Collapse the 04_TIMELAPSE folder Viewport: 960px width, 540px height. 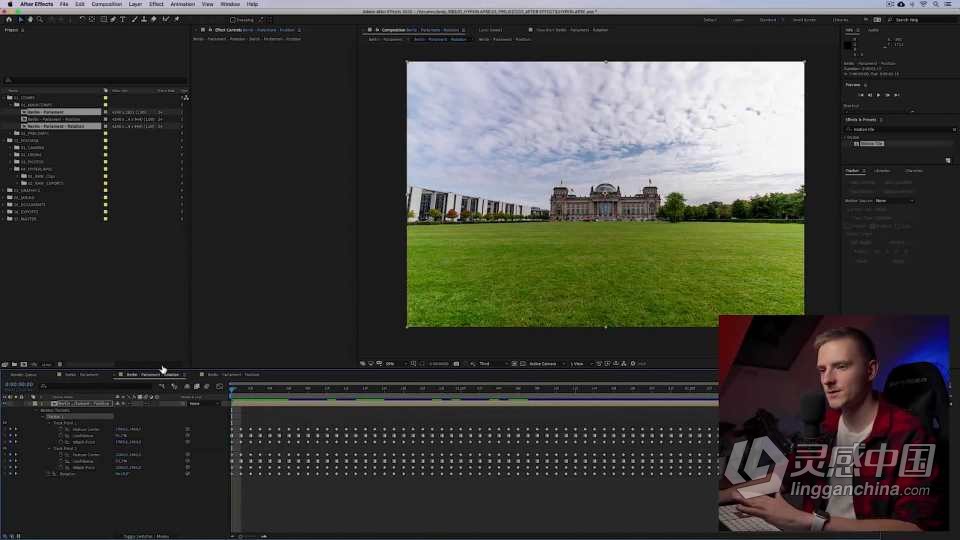(x=12, y=169)
